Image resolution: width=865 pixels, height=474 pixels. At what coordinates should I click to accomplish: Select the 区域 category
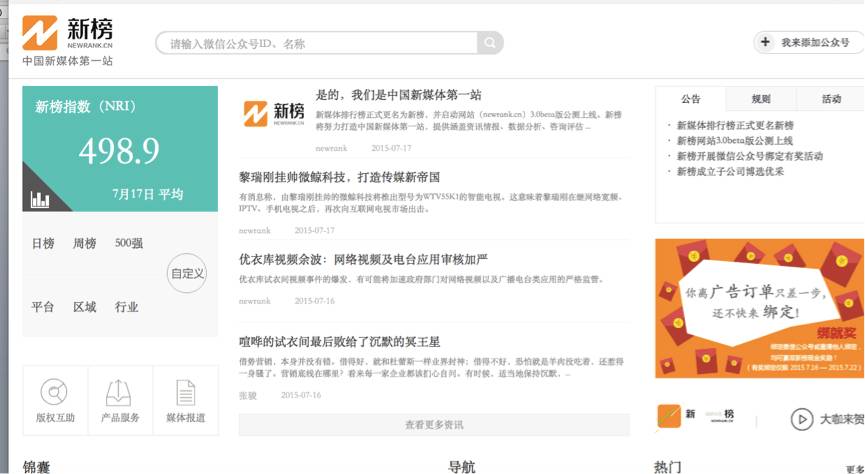84,307
